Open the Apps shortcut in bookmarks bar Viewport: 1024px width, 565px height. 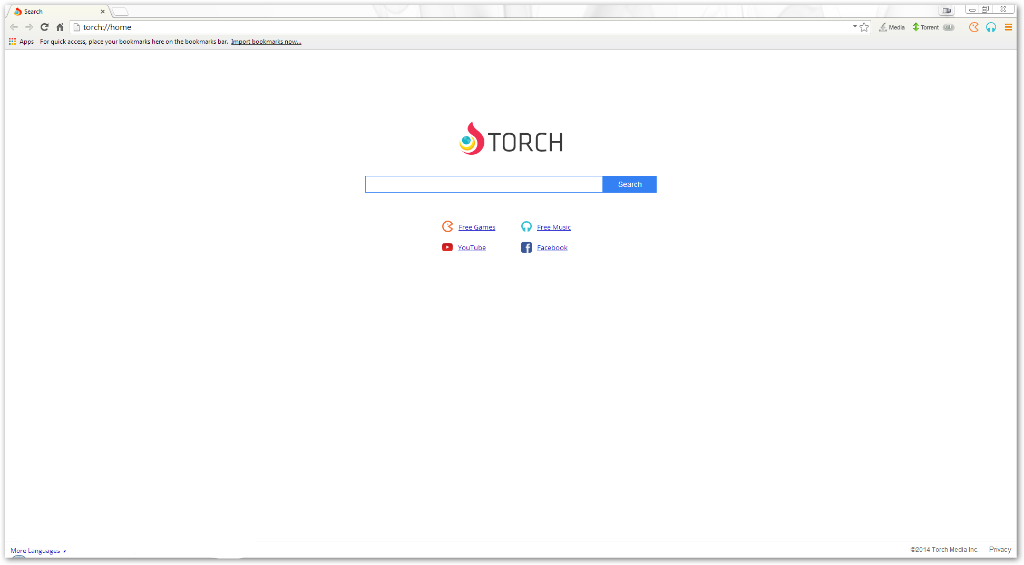coord(21,42)
